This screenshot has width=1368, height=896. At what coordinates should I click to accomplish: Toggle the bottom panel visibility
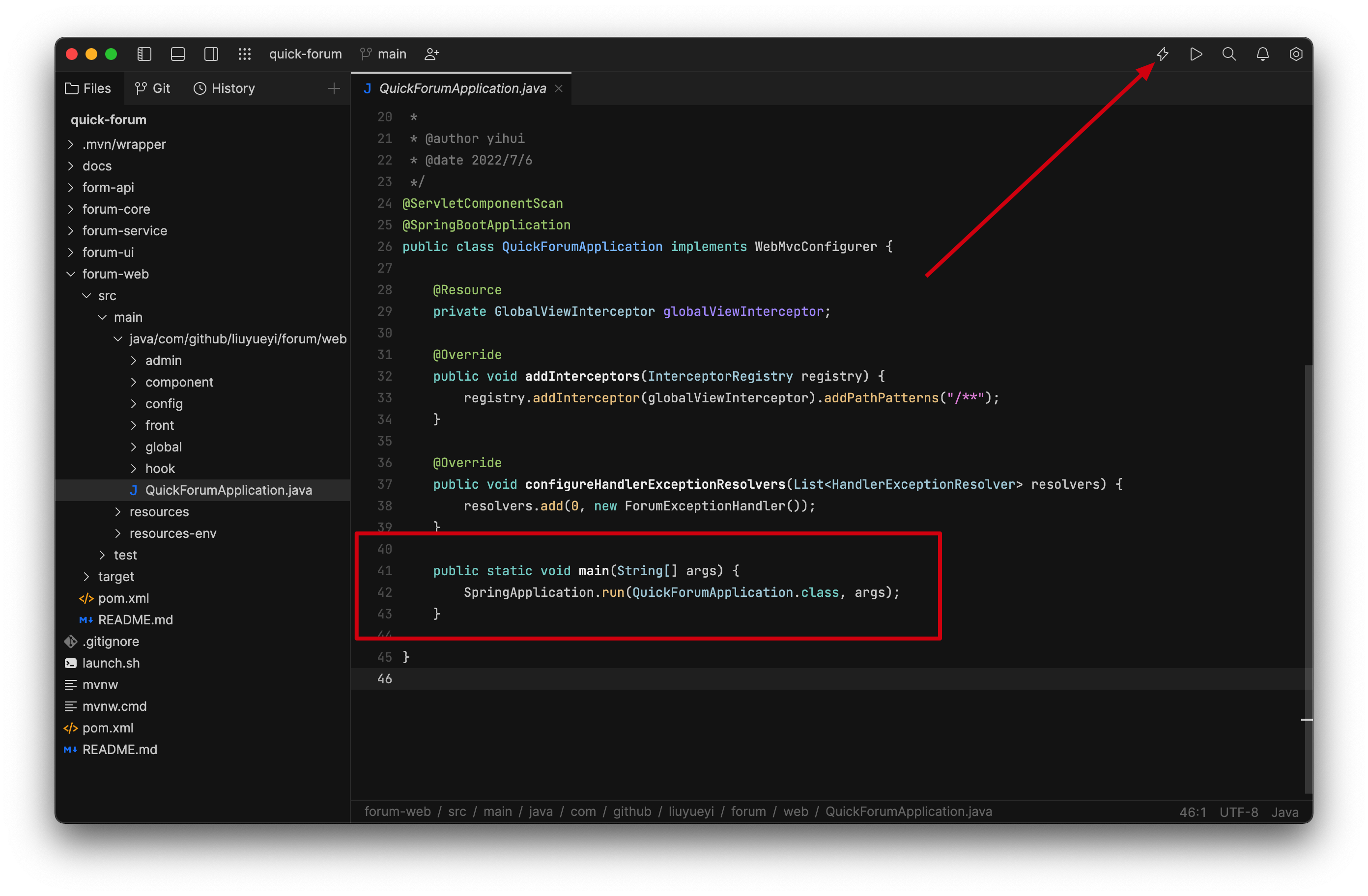pos(177,54)
